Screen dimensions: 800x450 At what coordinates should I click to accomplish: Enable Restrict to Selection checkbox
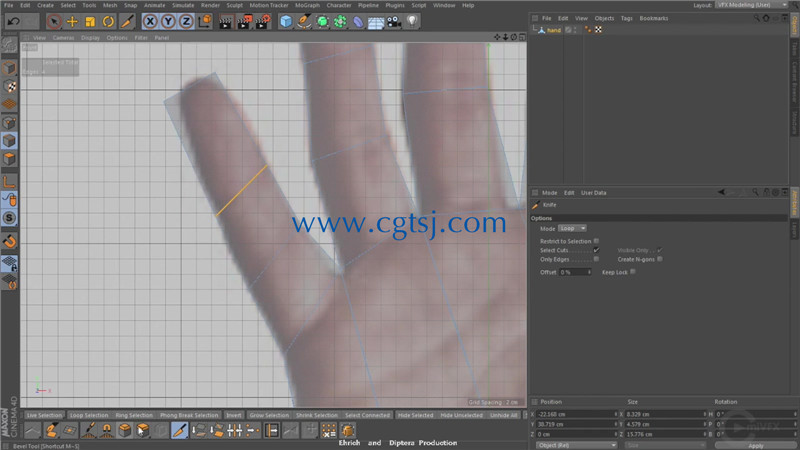[596, 241]
